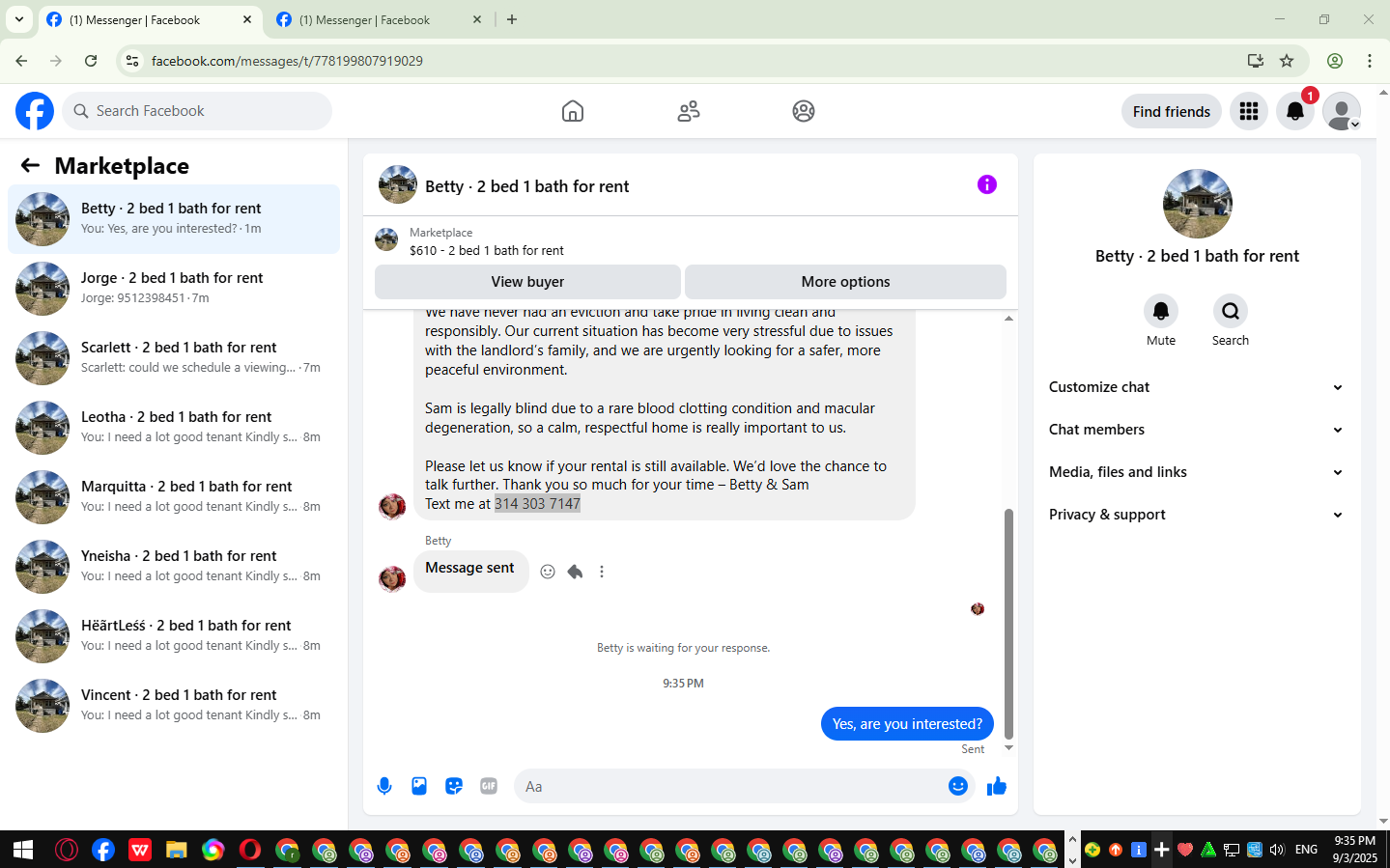Screen dimensions: 1390x868
Task: Open the Chrome profile icon
Action: click(x=1335, y=61)
